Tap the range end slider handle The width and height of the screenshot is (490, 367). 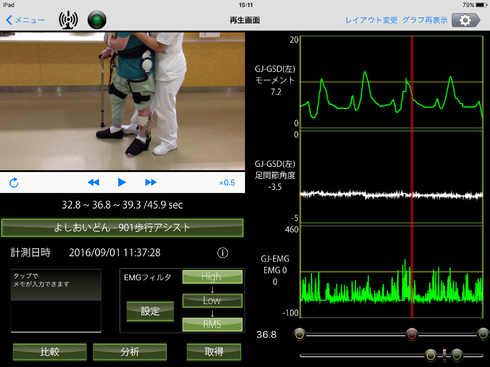click(483, 334)
